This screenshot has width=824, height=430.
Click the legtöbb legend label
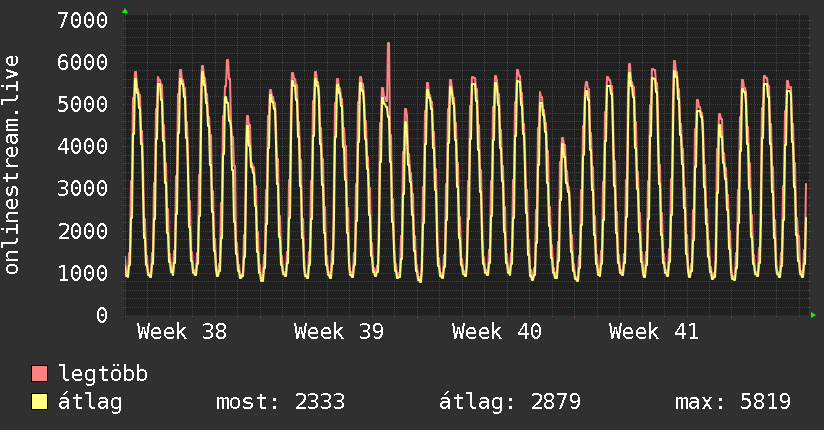point(104,375)
